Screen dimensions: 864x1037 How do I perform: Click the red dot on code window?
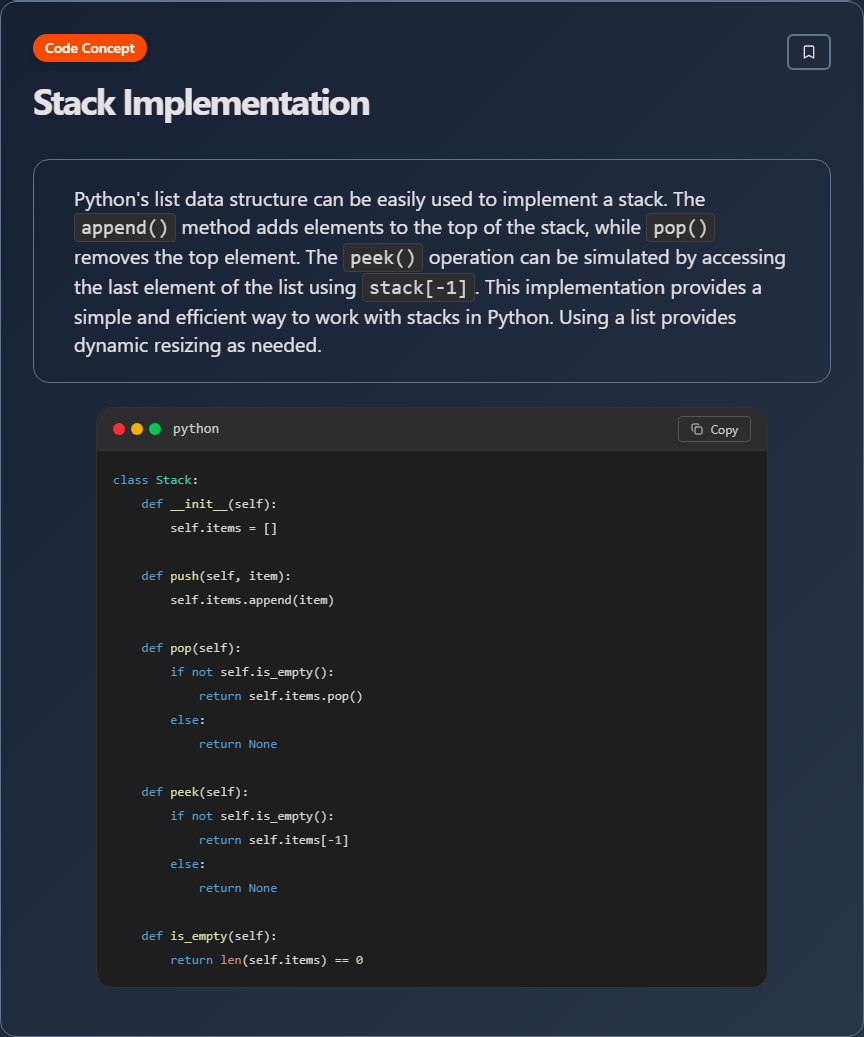pyautogui.click(x=119, y=429)
